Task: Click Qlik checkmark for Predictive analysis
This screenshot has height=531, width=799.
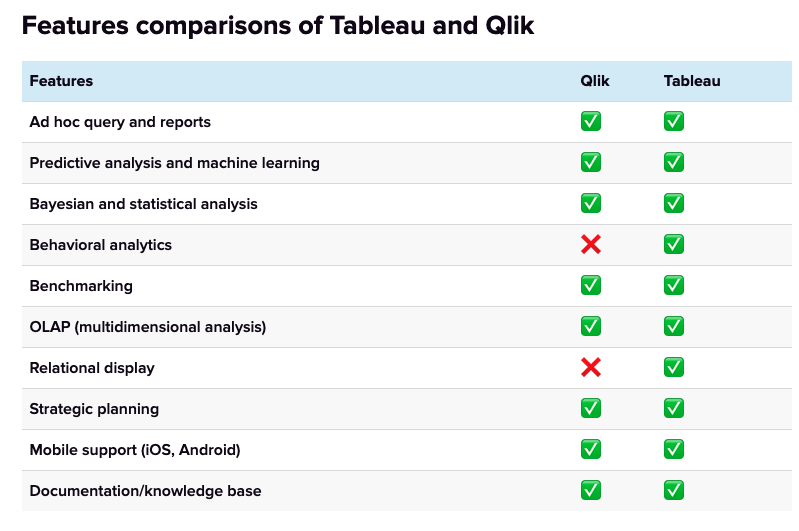Action: point(591,162)
